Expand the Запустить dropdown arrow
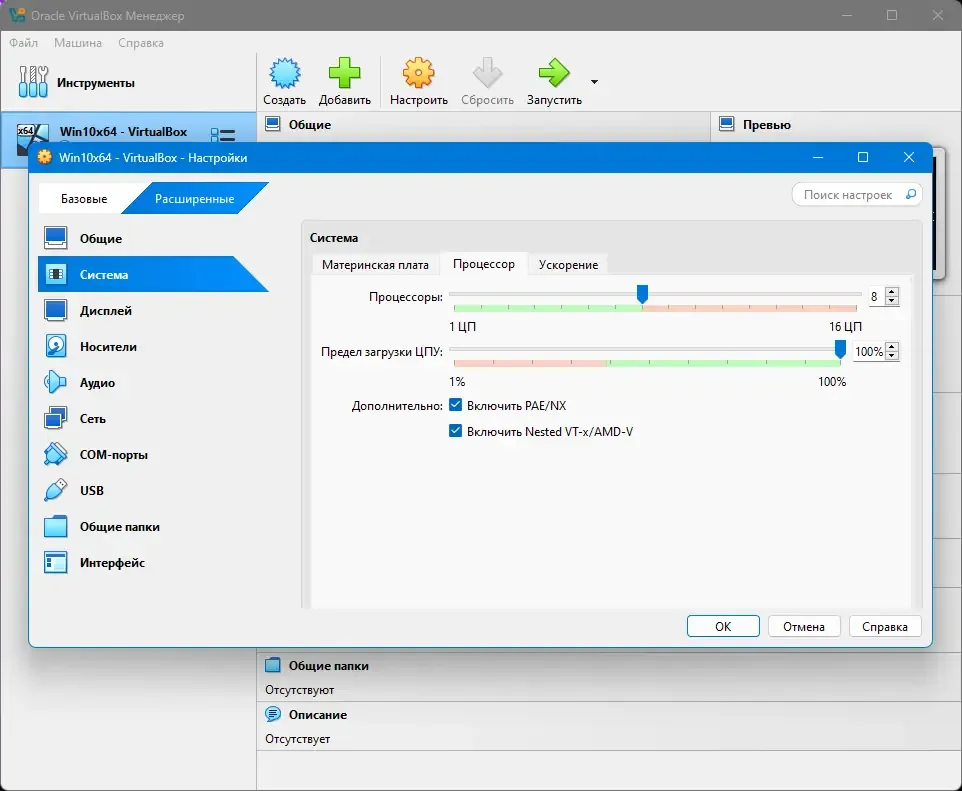Viewport: 962px width, 791px height. [x=594, y=82]
